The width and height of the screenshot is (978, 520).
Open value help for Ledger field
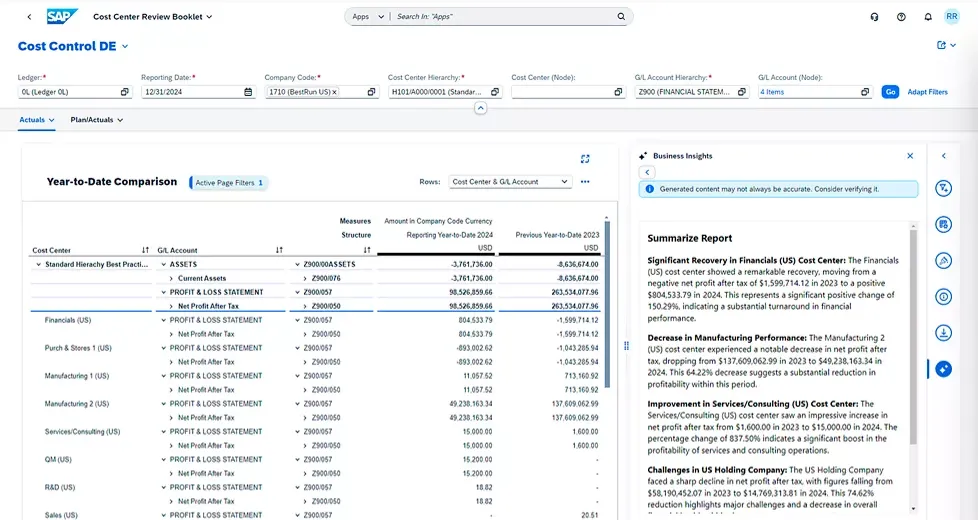(125, 92)
